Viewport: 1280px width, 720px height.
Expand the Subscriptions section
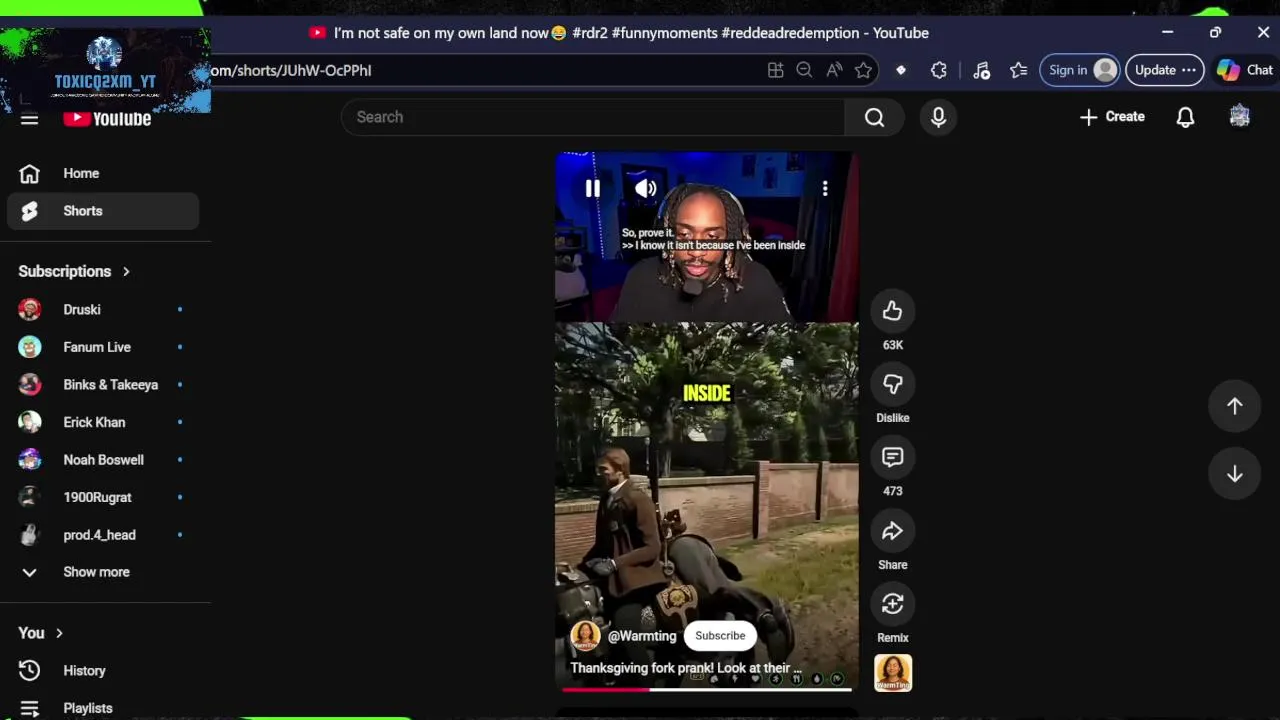pyautogui.click(x=75, y=272)
